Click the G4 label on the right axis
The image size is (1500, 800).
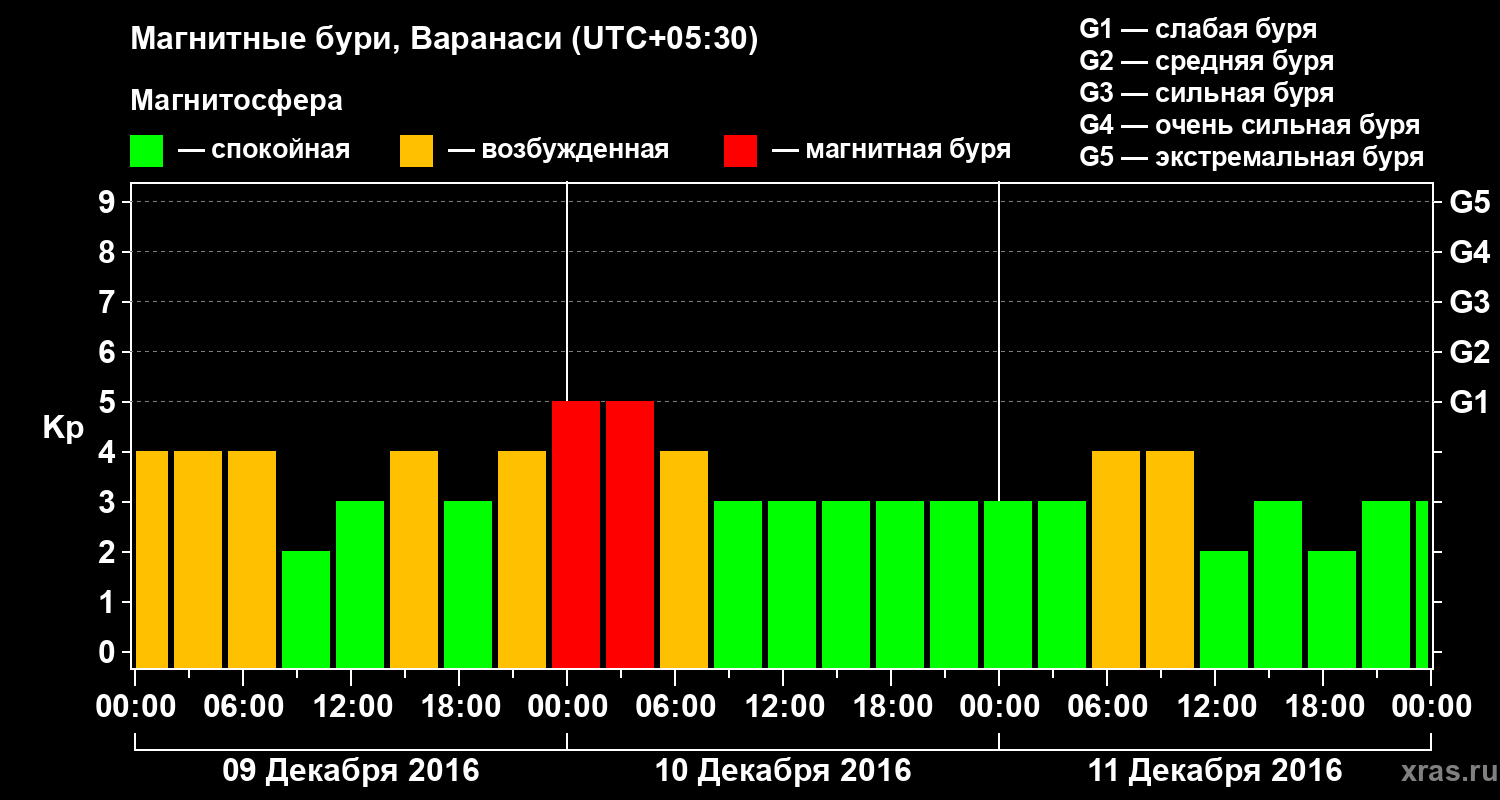point(1469,252)
